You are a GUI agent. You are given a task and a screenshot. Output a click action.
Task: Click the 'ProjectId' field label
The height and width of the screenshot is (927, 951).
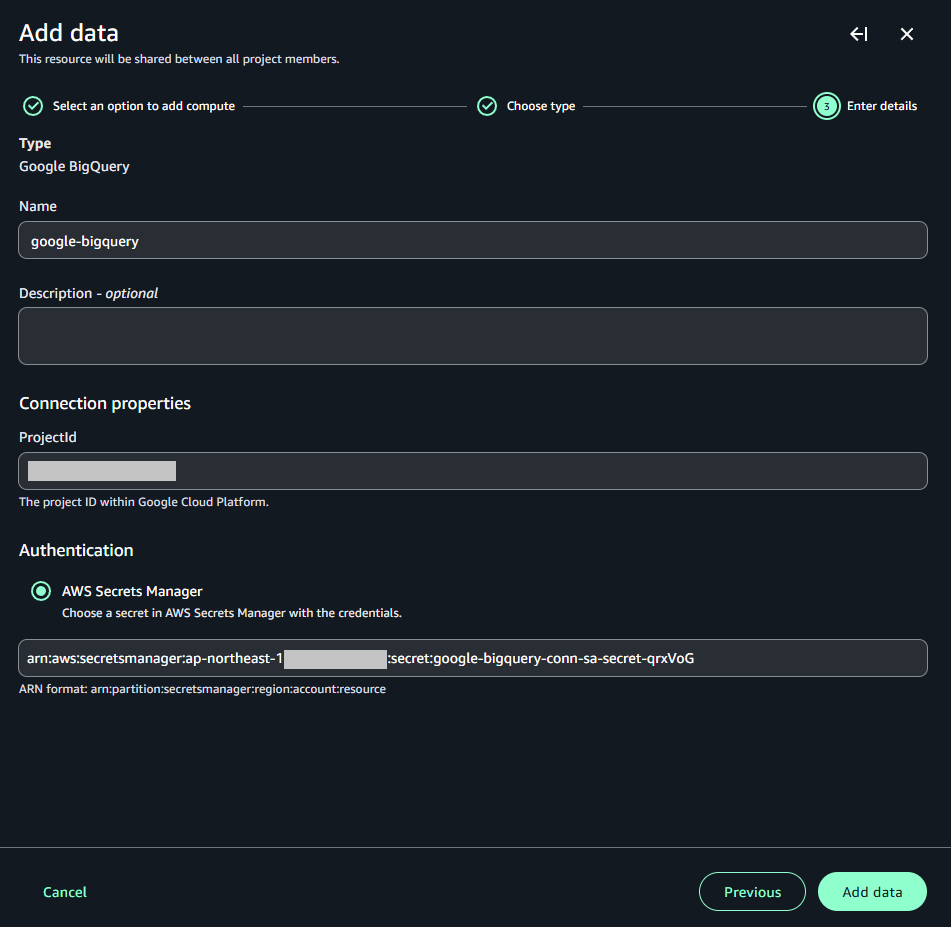48,437
